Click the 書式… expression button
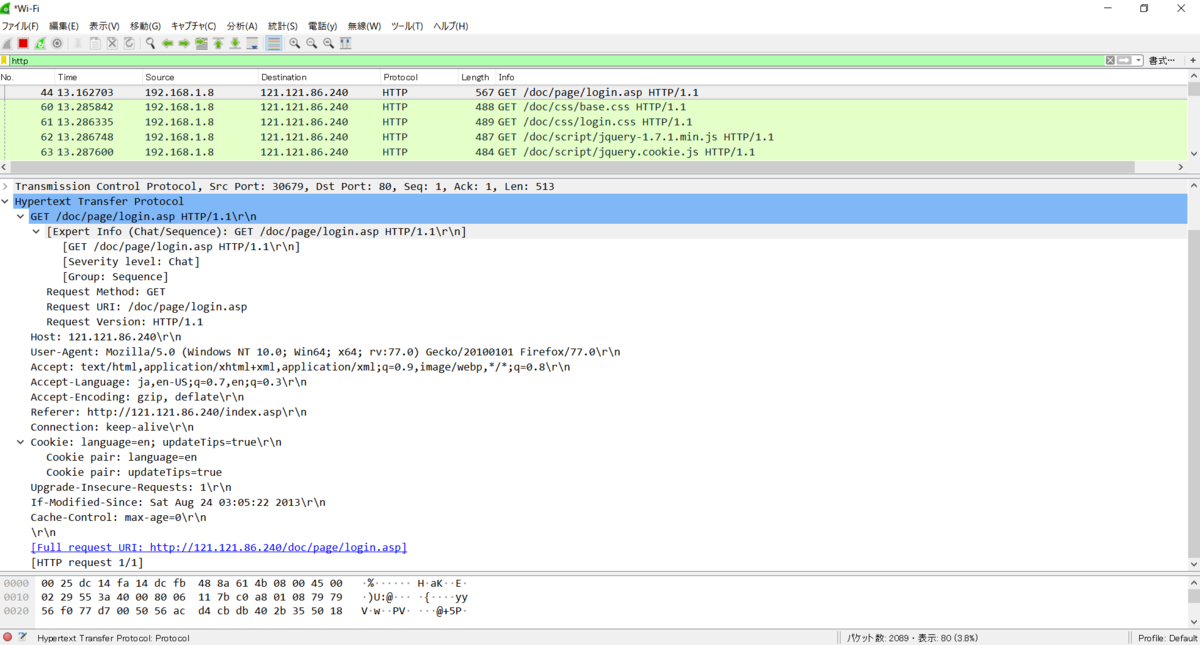 click(1162, 61)
